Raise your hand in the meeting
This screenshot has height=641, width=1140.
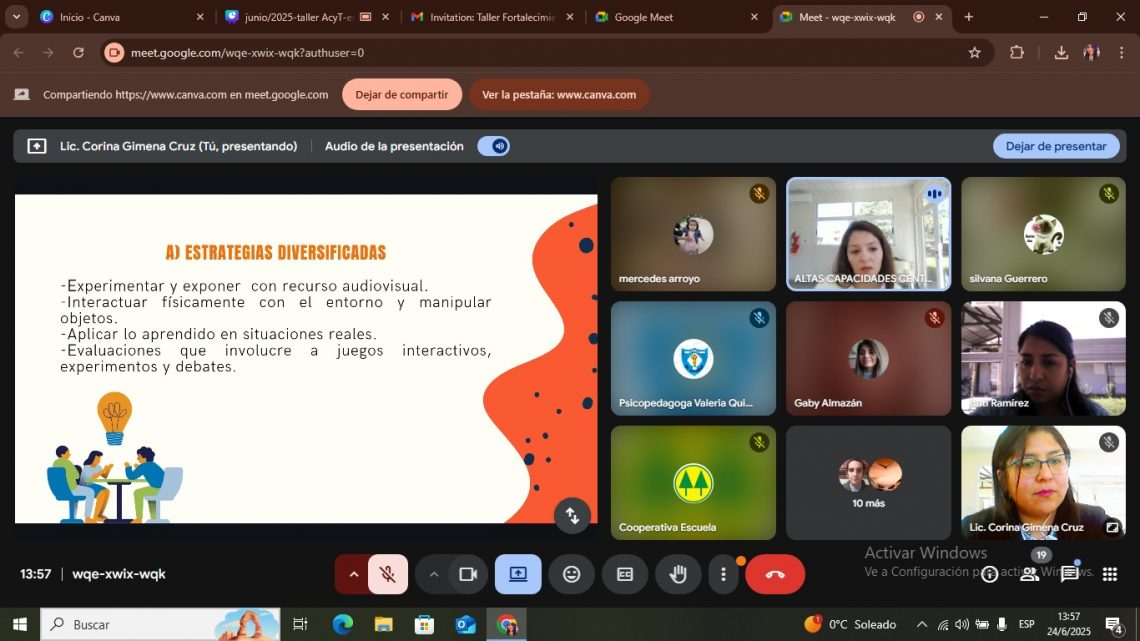point(678,574)
